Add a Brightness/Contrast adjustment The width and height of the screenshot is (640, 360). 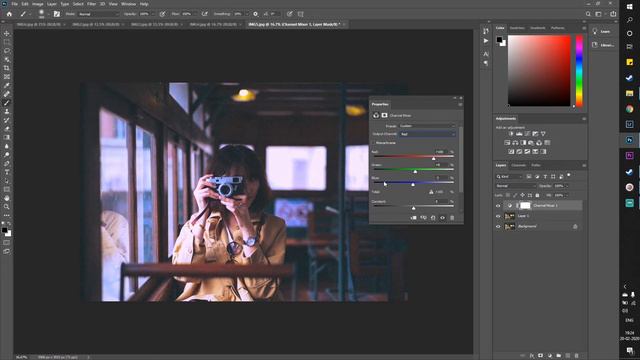pos(511,133)
